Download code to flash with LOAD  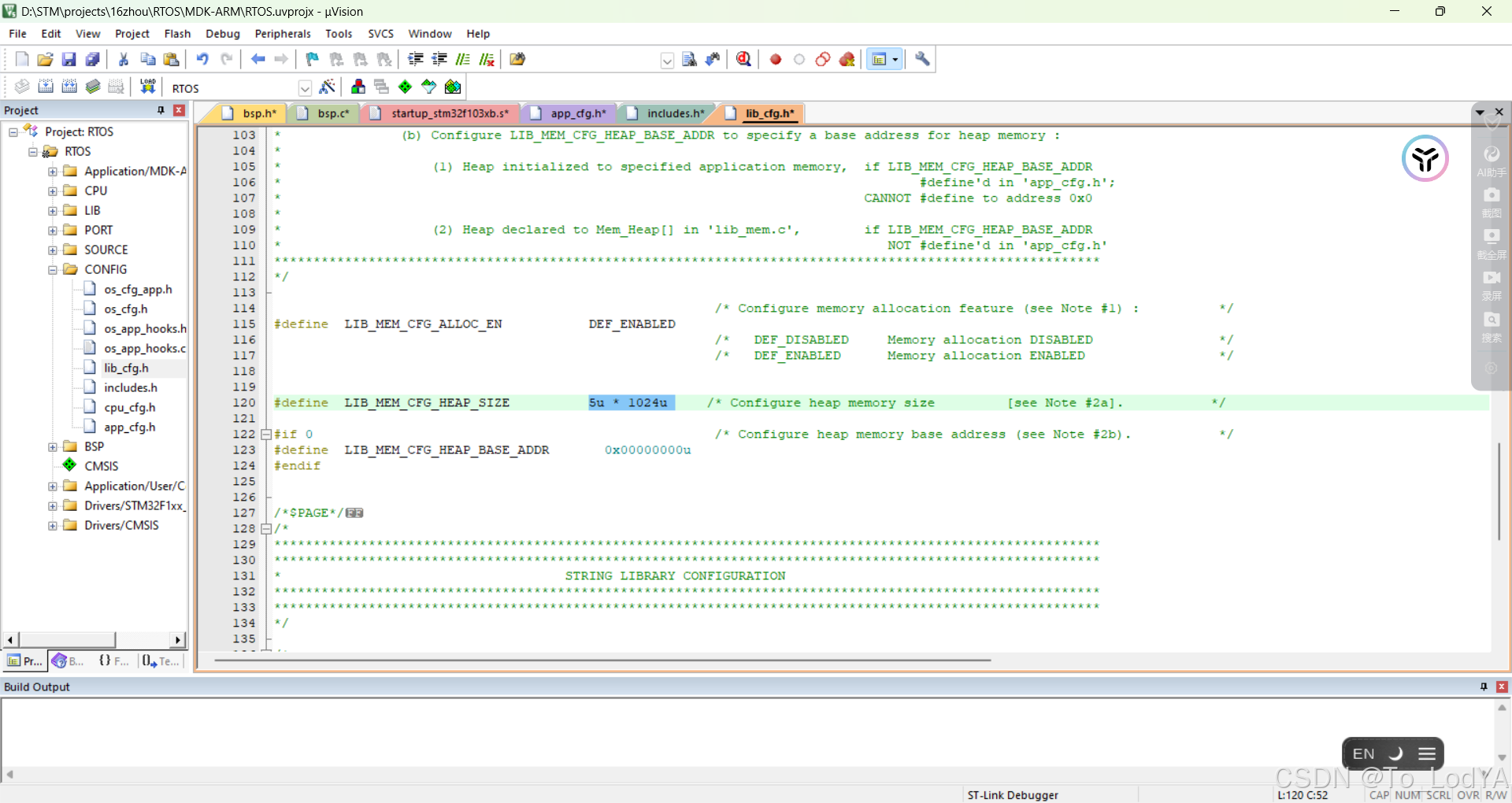(147, 87)
